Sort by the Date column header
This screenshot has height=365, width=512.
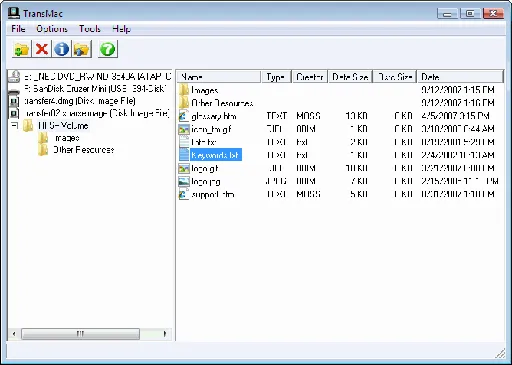click(x=460, y=77)
